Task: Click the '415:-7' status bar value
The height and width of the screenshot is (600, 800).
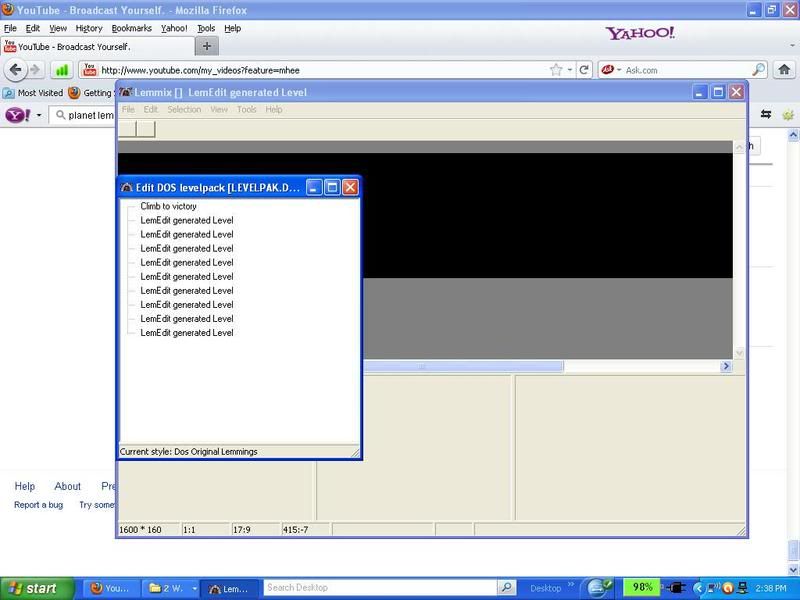Action: (x=295, y=530)
